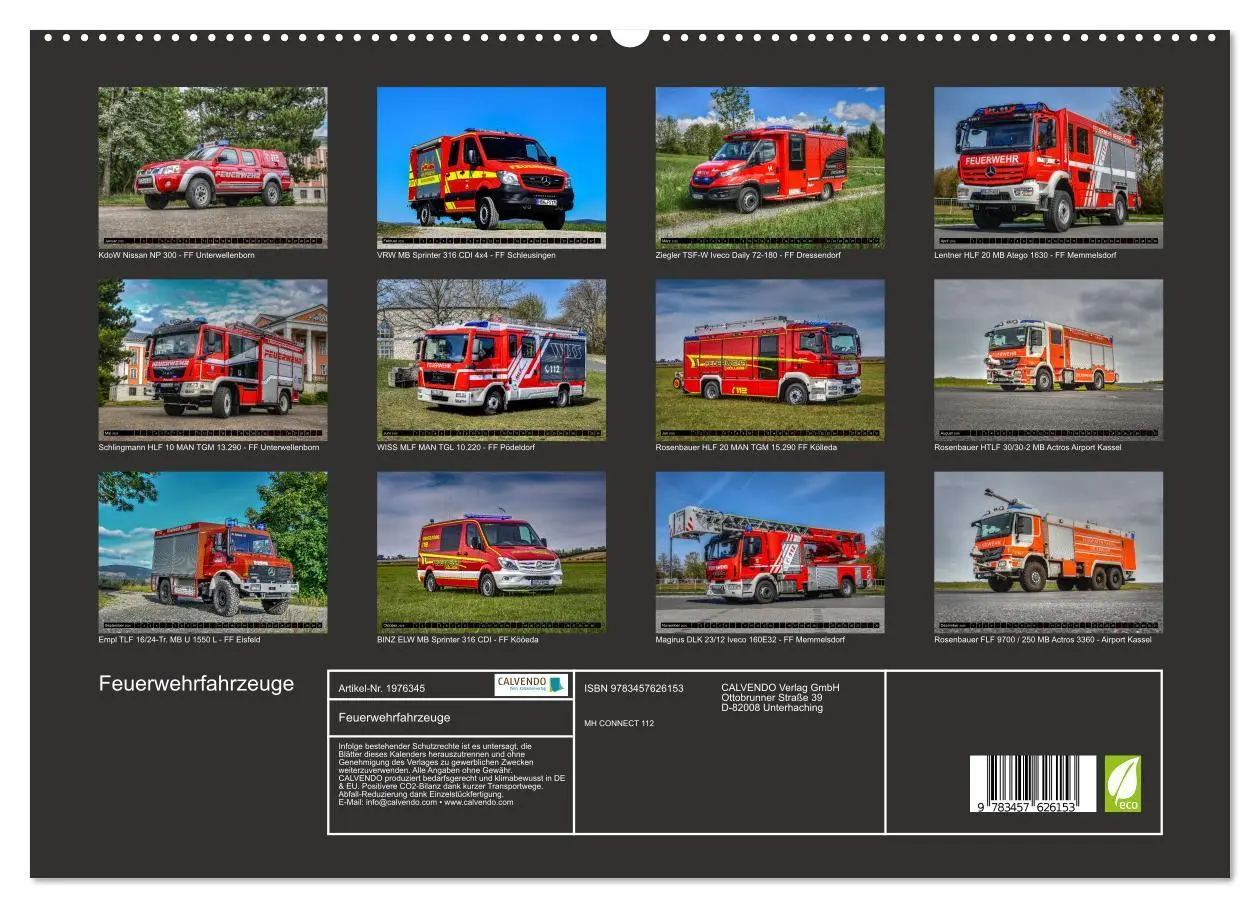Switch to the Feuerwehrfahrzeuge title section
Screen dimensions: 1260x908
click(x=196, y=684)
